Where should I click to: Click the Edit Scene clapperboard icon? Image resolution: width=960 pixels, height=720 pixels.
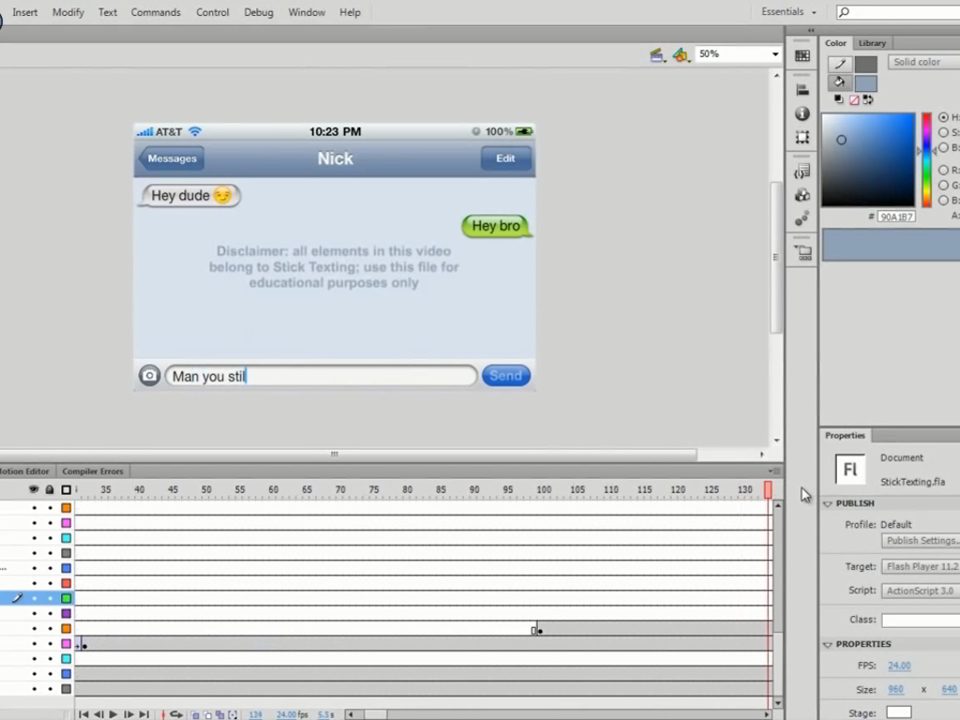[657, 55]
